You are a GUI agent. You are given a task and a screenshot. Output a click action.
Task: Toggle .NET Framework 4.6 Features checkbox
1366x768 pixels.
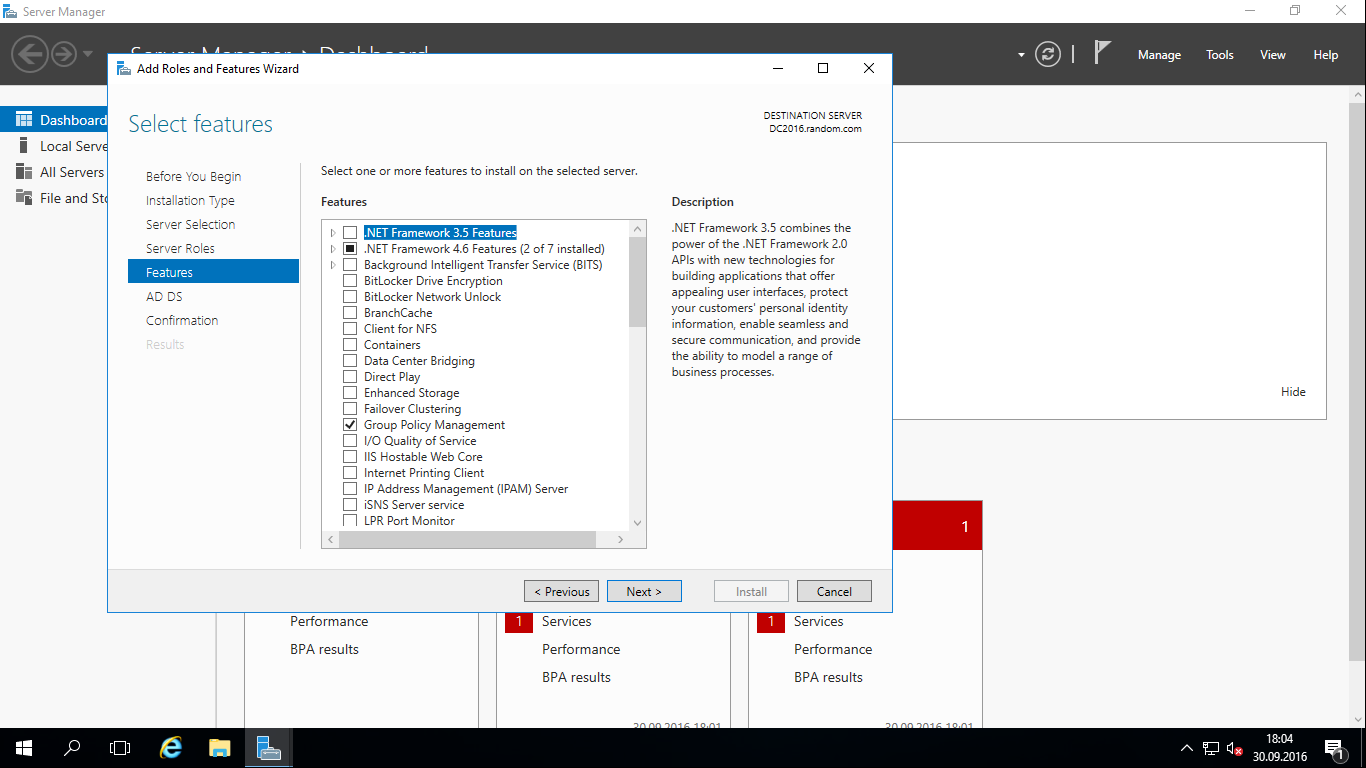(350, 249)
